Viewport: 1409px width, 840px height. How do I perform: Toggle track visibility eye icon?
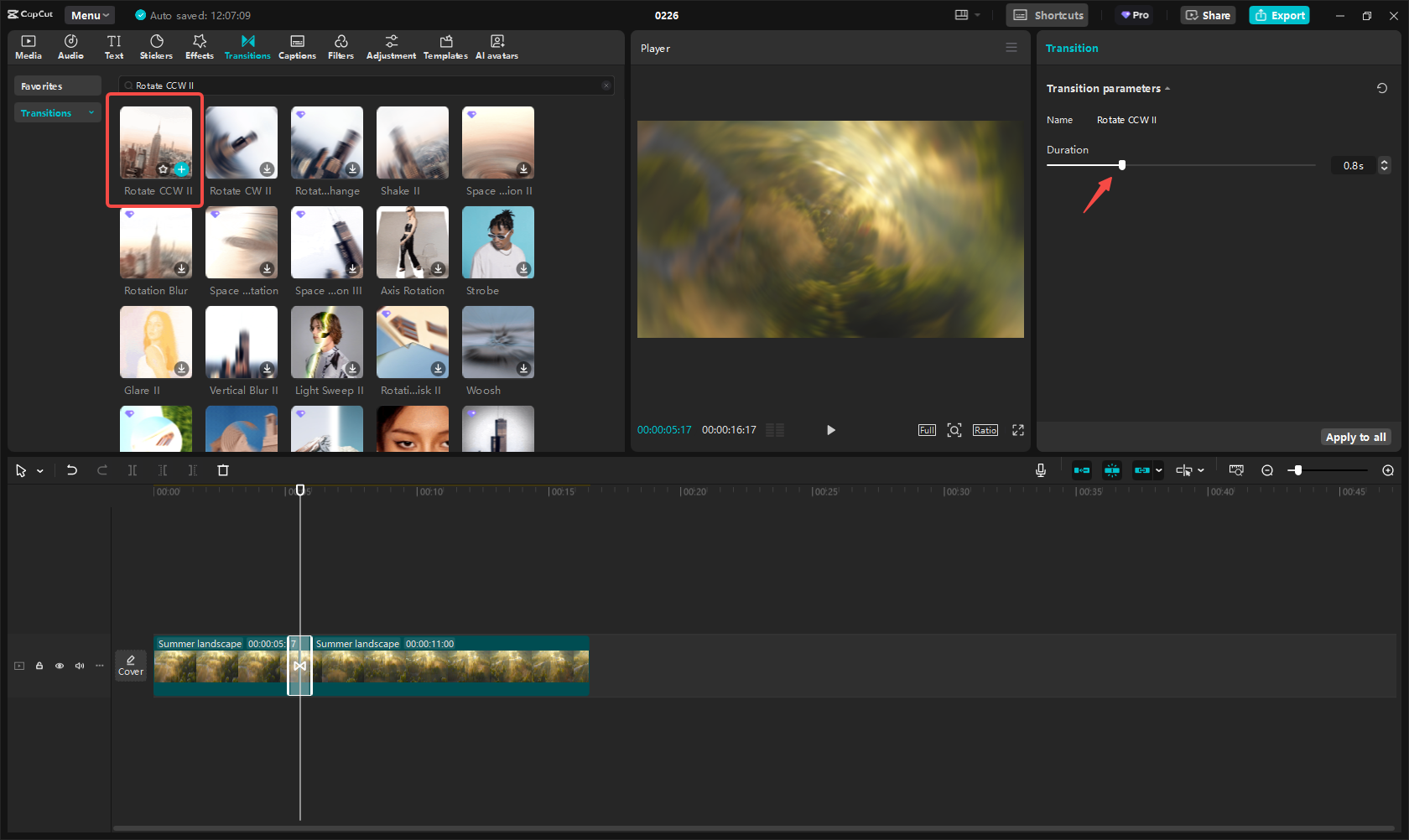click(x=60, y=666)
